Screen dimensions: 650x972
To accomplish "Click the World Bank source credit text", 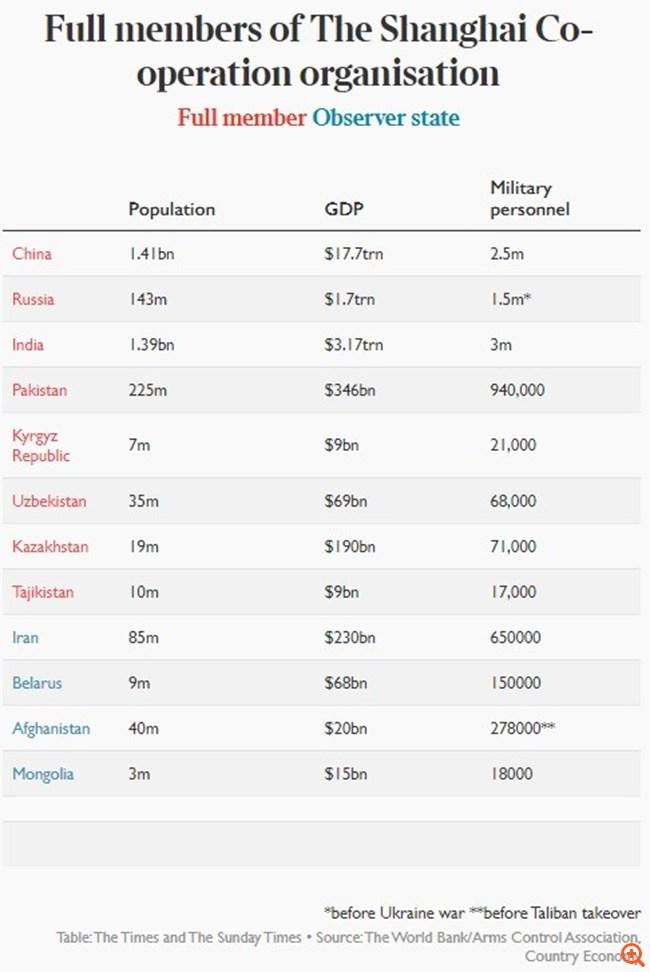I will (500, 937).
